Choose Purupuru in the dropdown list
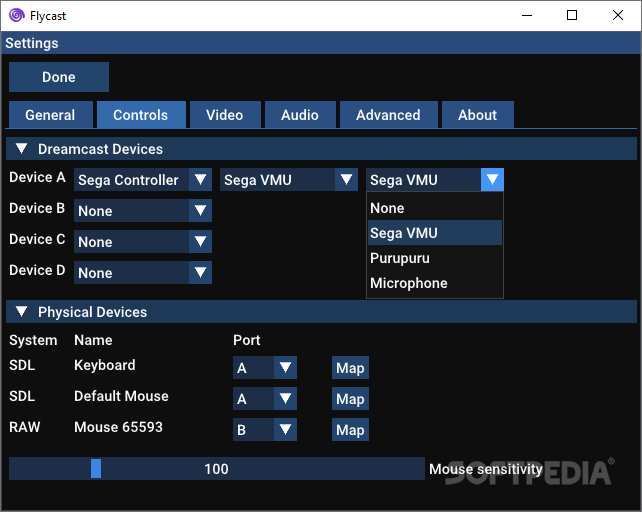 click(435, 258)
